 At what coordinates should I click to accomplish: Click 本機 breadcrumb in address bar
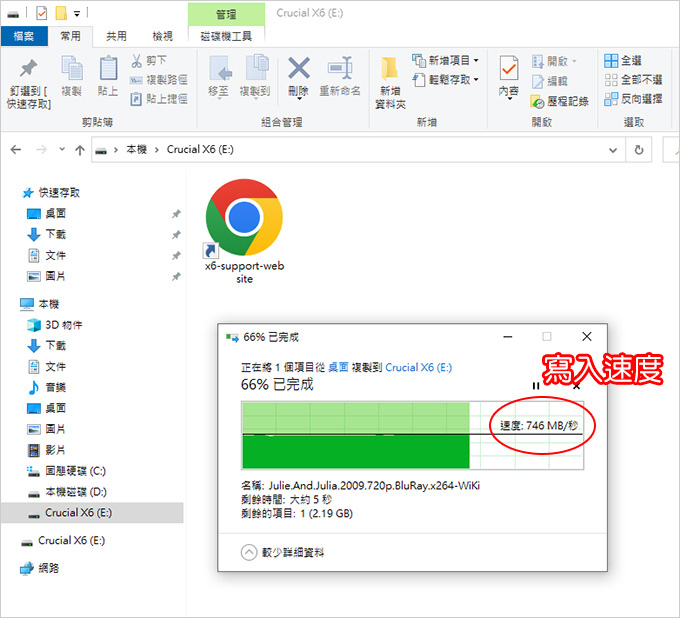click(137, 150)
